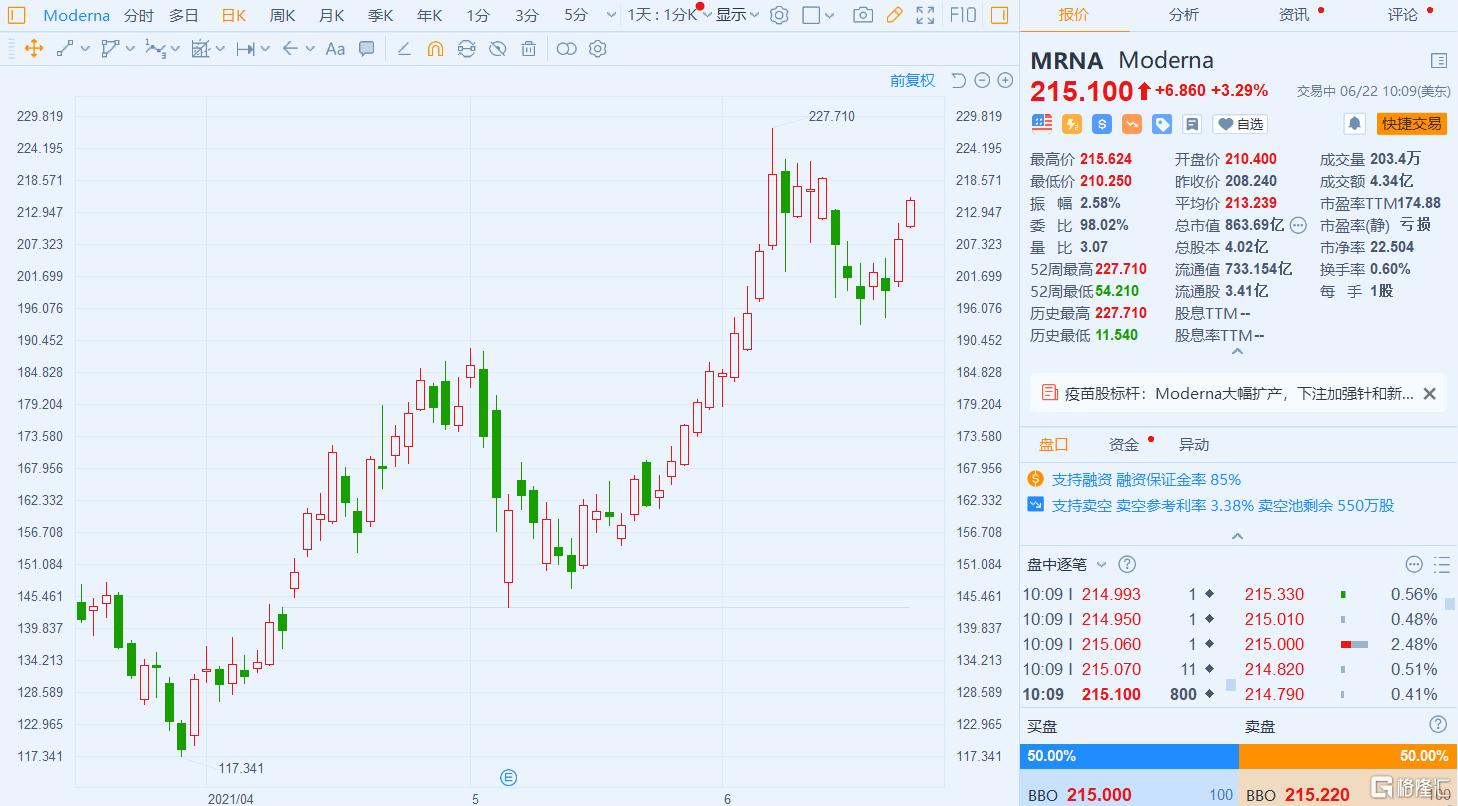Image resolution: width=1458 pixels, height=806 pixels.
Task: Zoom in chart with plus circle icon
Action: [x=1006, y=80]
